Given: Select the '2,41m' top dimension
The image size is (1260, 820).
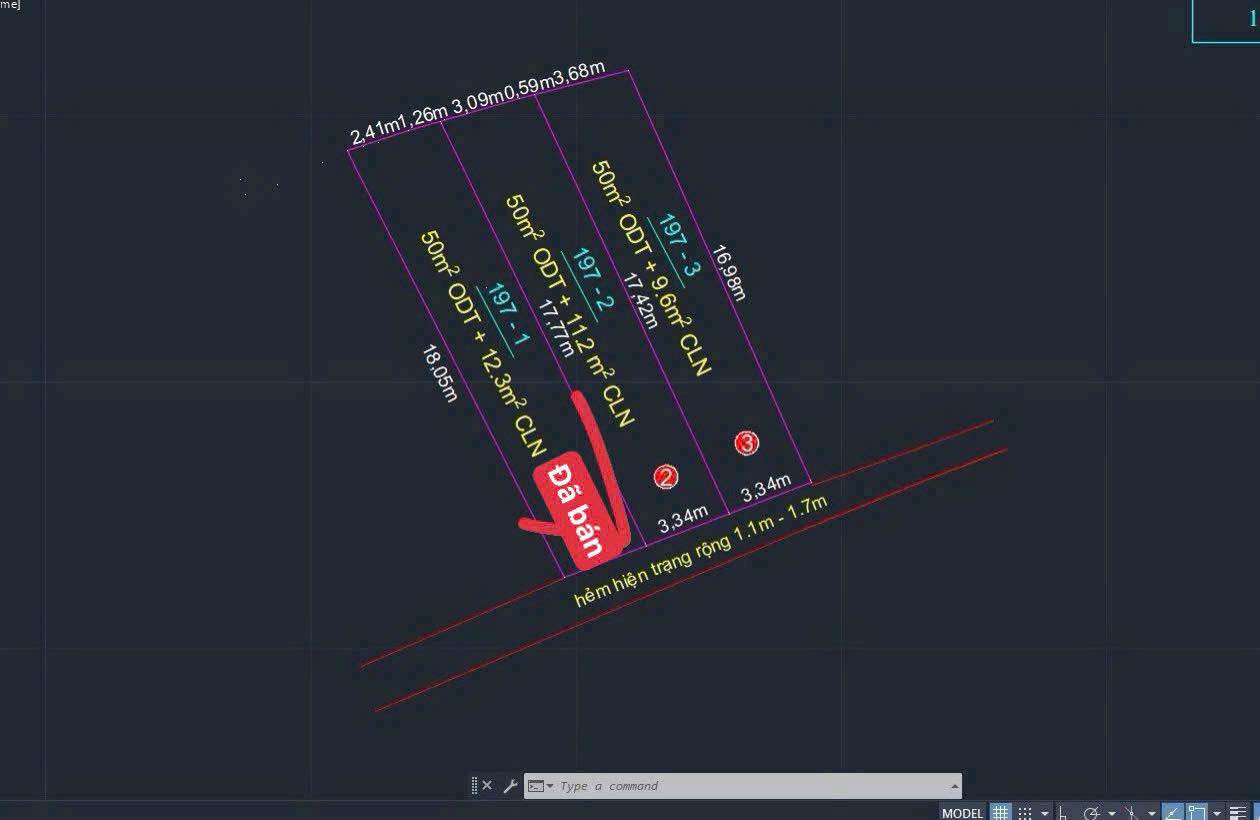Looking at the screenshot, I should (x=373, y=132).
